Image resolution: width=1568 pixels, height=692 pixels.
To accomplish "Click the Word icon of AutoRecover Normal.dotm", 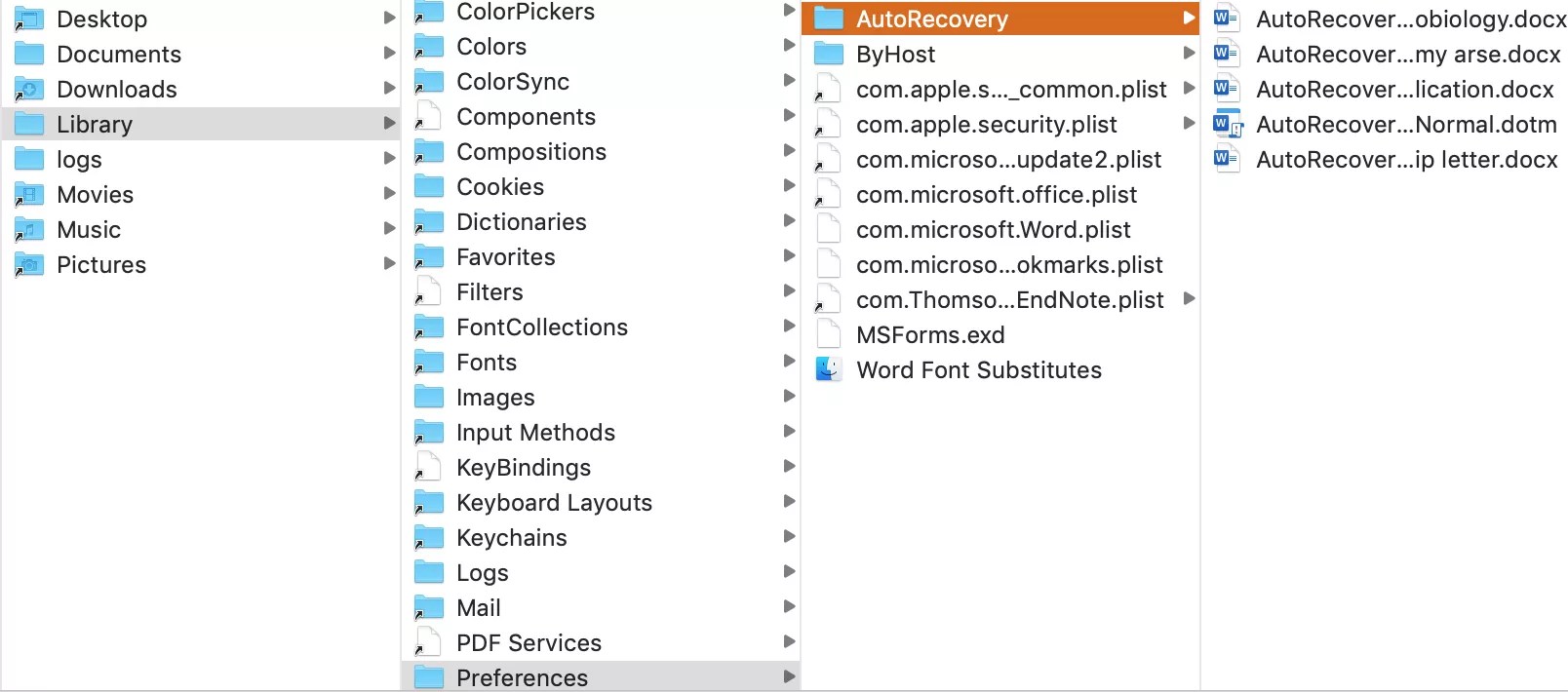I will tap(1227, 125).
